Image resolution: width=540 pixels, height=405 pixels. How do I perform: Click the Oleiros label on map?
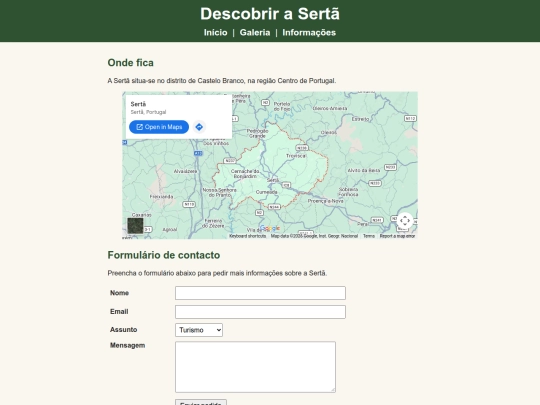(x=329, y=132)
